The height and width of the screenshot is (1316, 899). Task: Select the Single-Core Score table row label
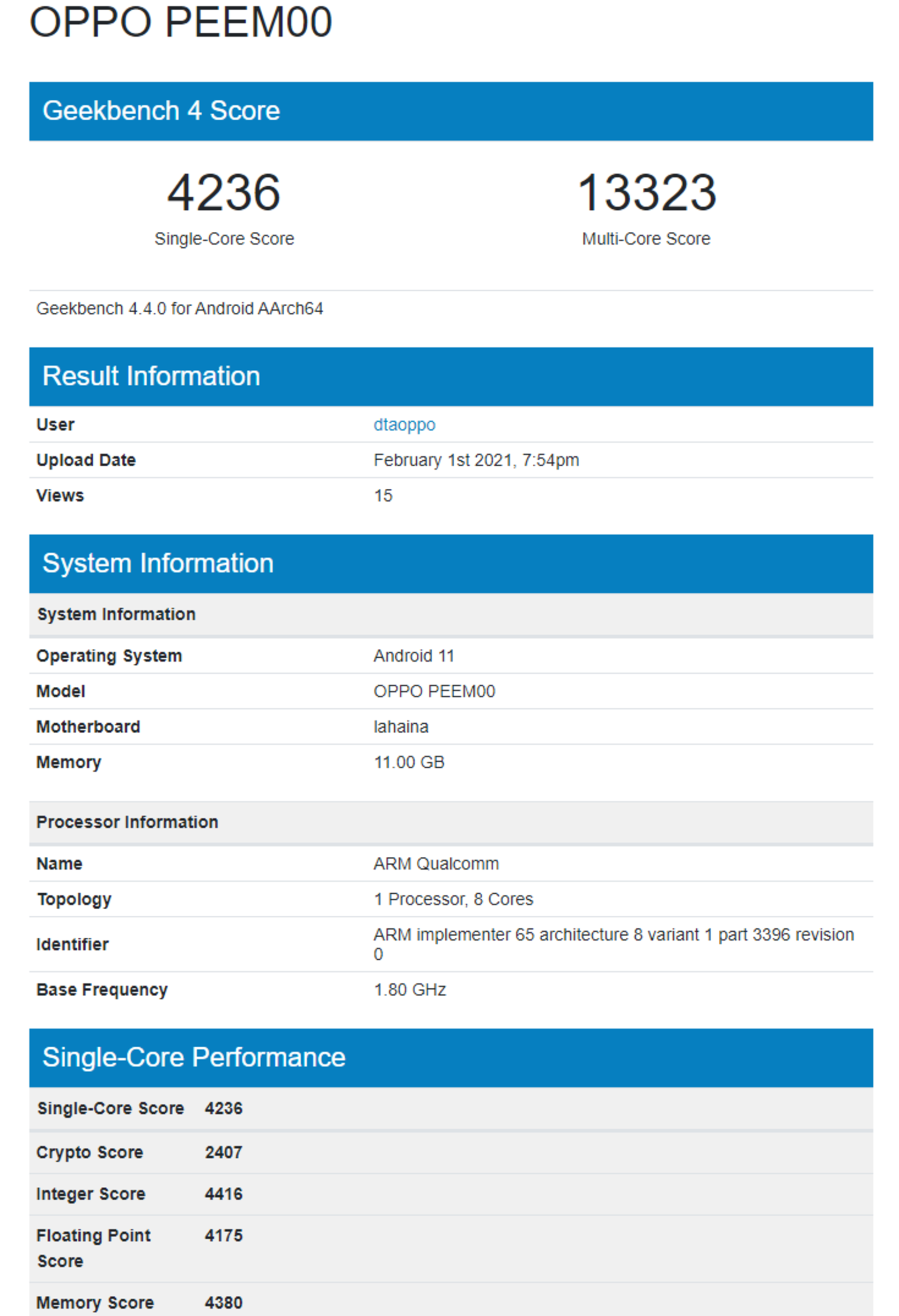tap(111, 1109)
